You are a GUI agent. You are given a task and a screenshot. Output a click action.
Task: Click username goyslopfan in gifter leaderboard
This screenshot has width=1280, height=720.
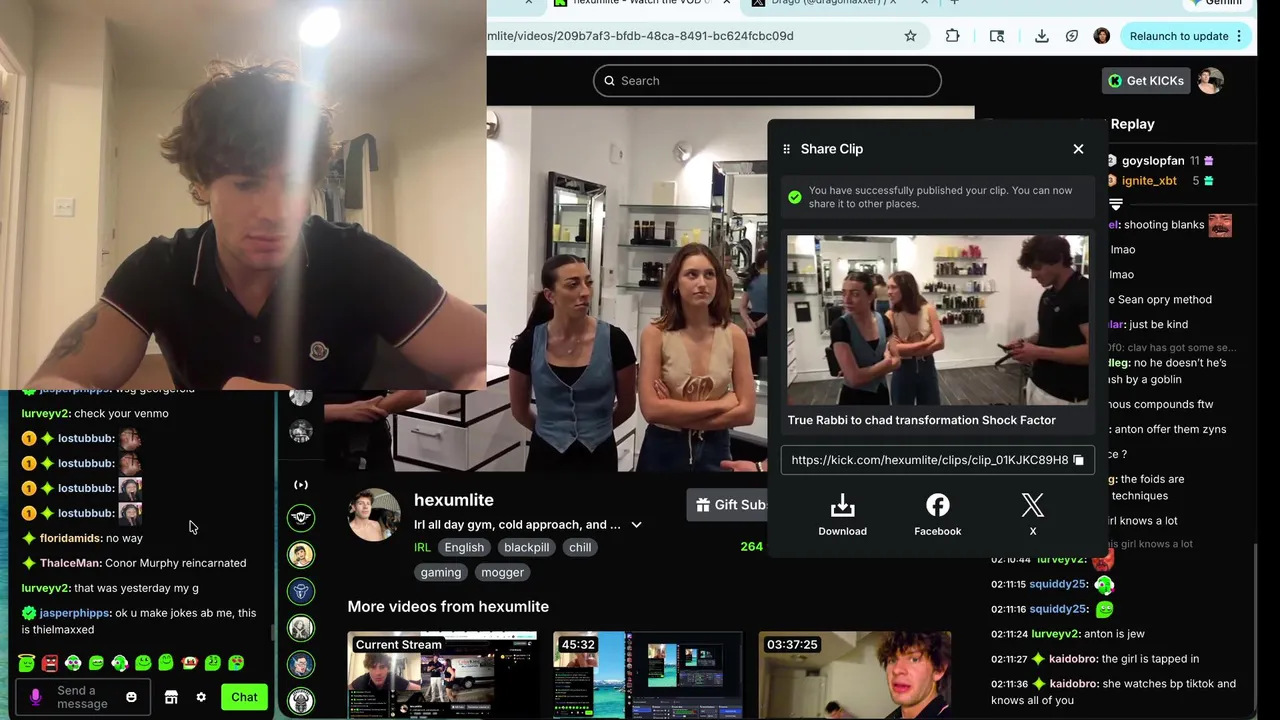point(1153,161)
